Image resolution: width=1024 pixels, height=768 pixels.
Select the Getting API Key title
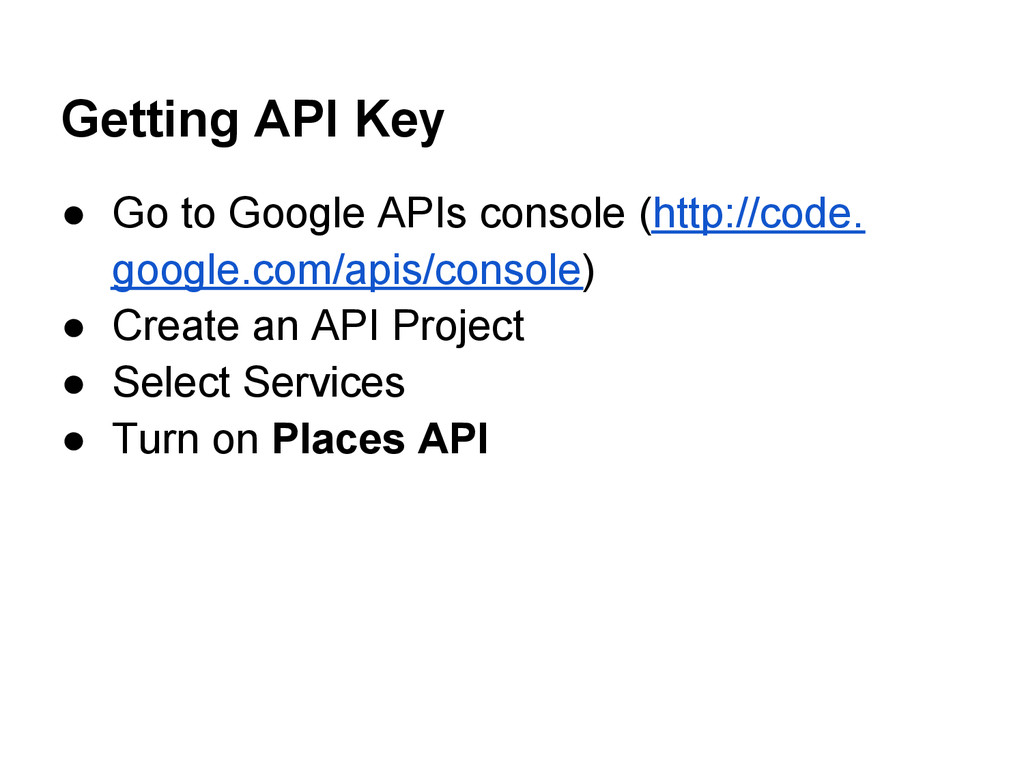[x=253, y=120]
